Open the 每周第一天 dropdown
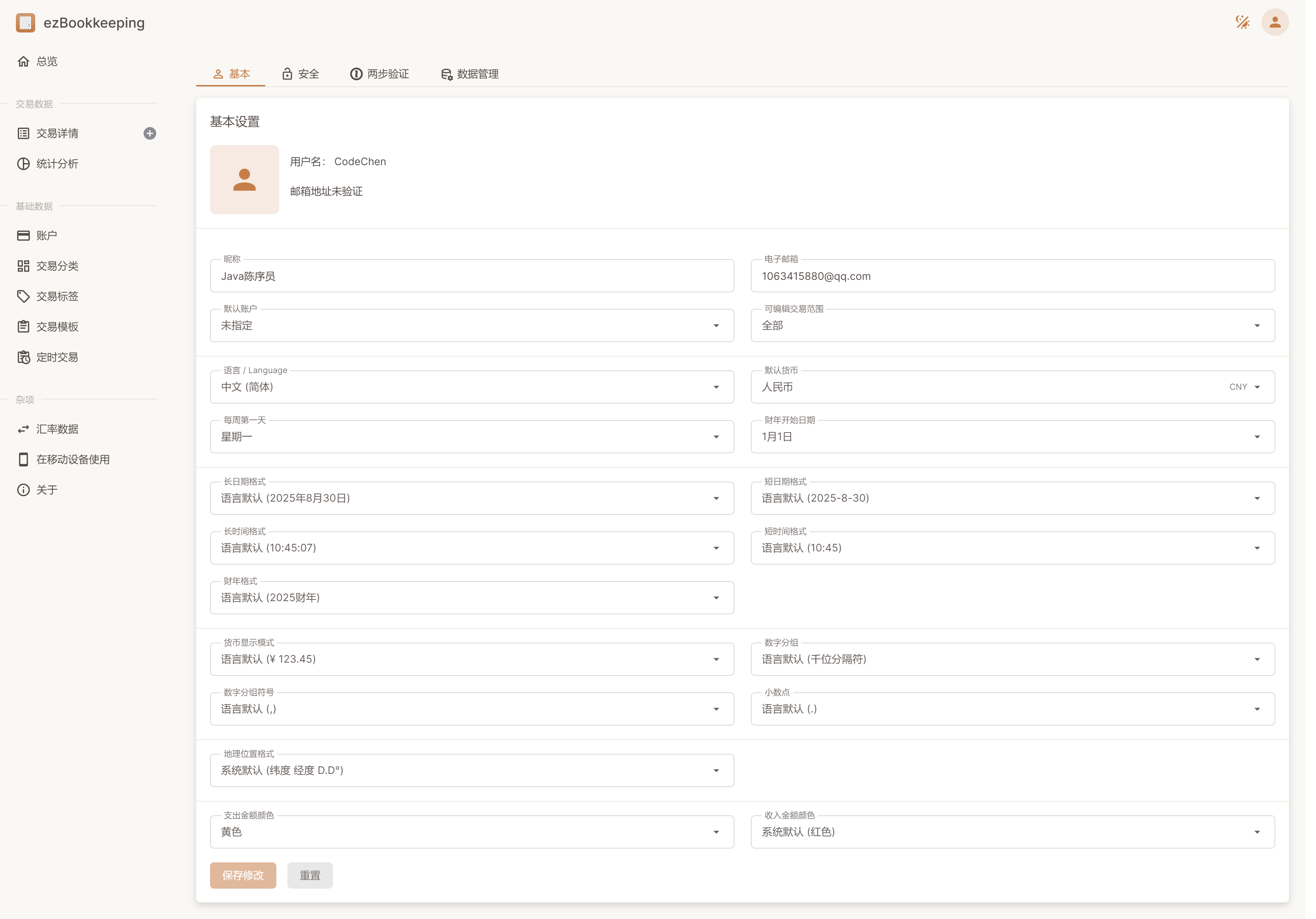This screenshot has width=1316, height=919. [x=471, y=437]
